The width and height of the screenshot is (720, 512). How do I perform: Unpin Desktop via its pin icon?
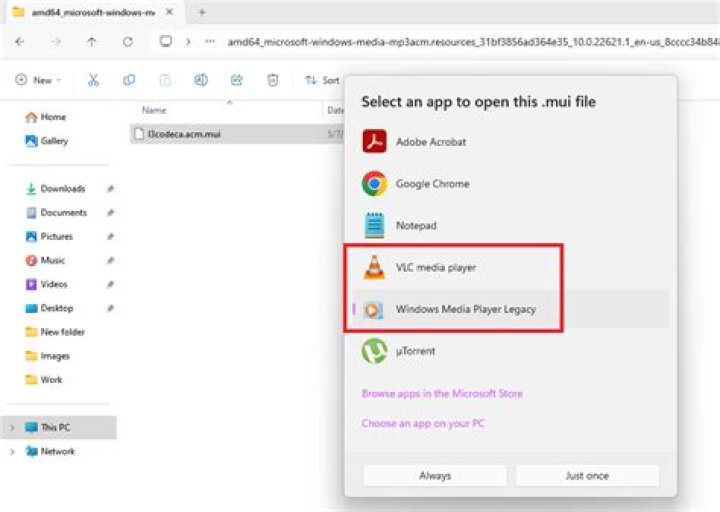[110, 308]
